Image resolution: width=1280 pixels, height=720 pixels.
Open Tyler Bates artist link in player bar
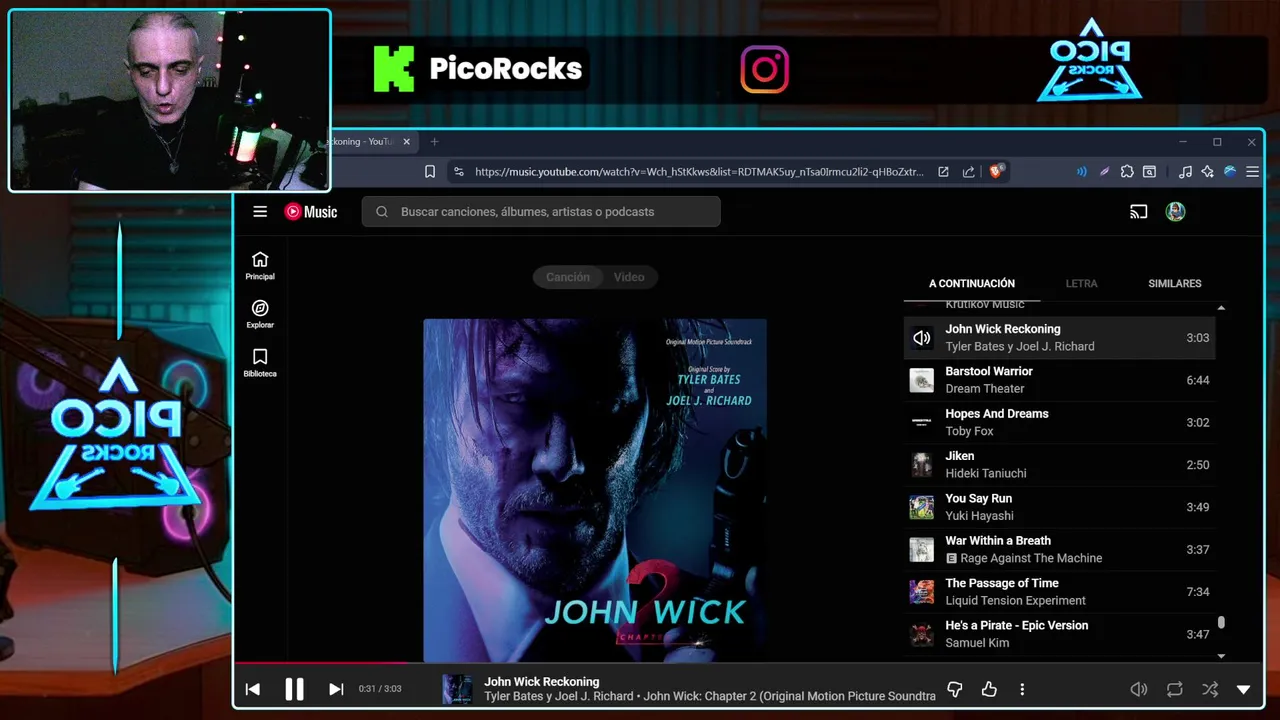(x=515, y=696)
